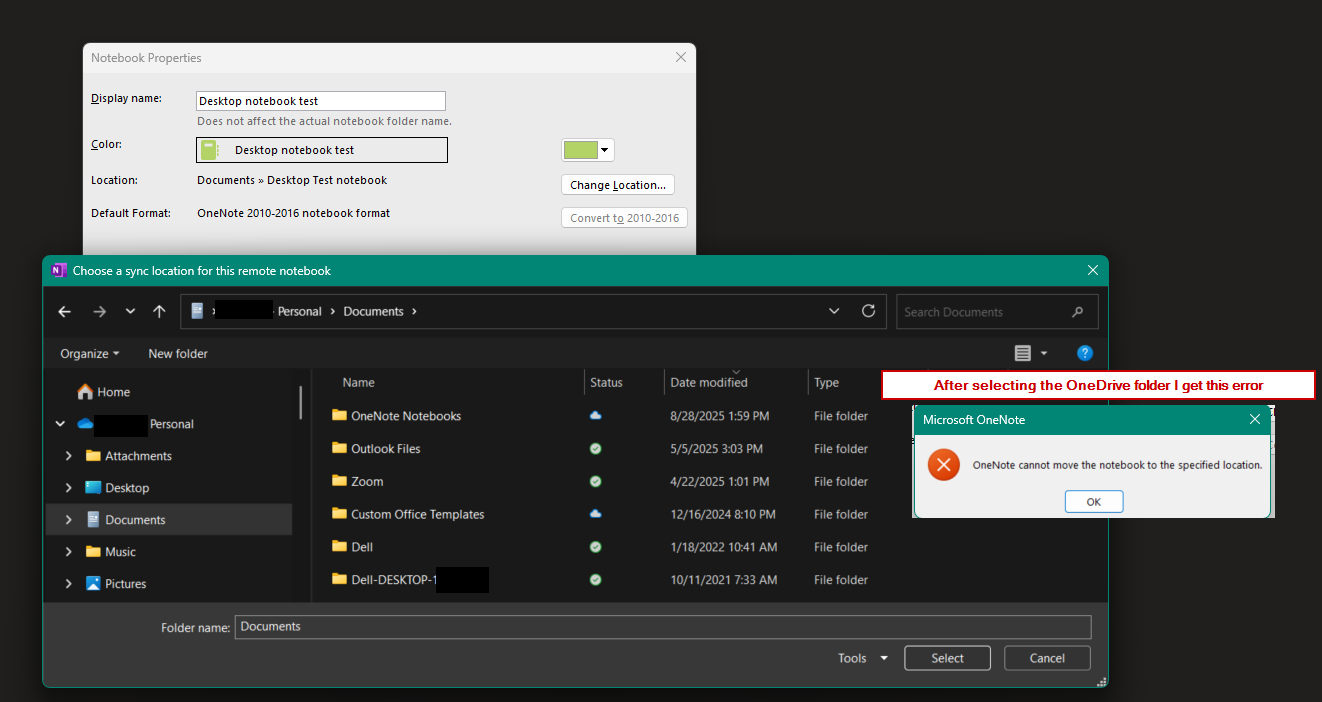Expand the Music tree node

pos(68,552)
